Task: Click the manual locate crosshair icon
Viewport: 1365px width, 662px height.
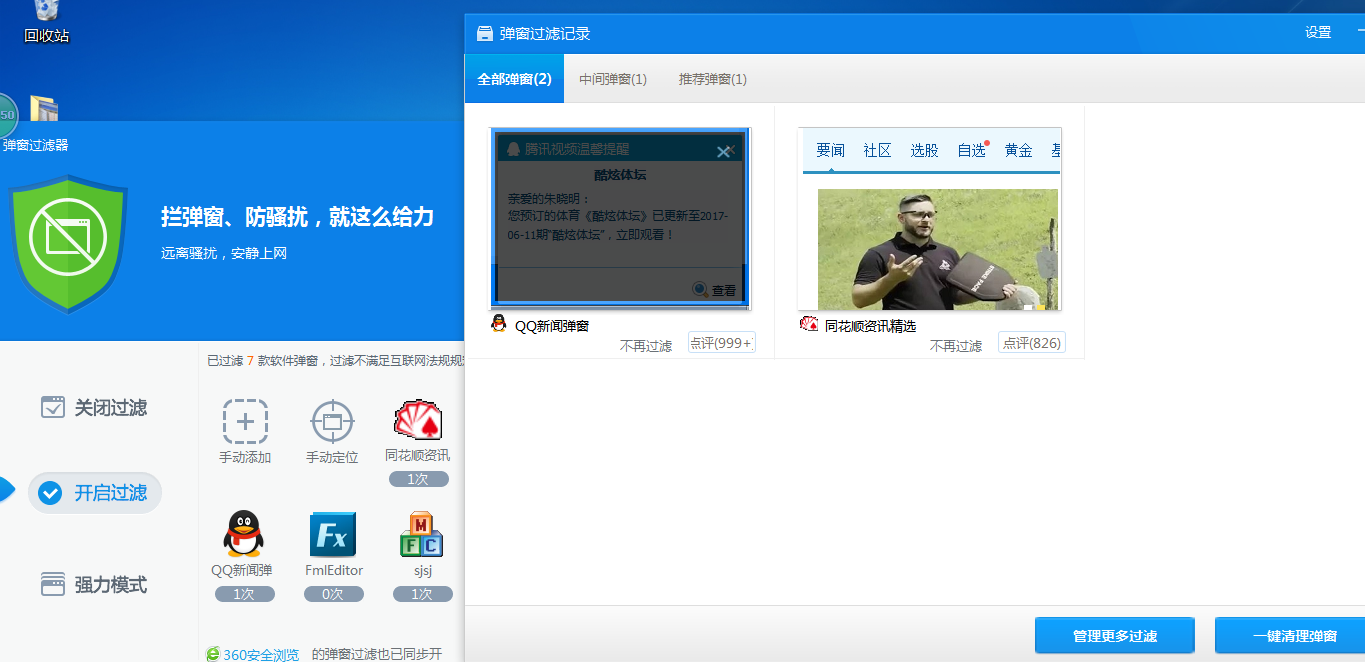Action: point(332,421)
